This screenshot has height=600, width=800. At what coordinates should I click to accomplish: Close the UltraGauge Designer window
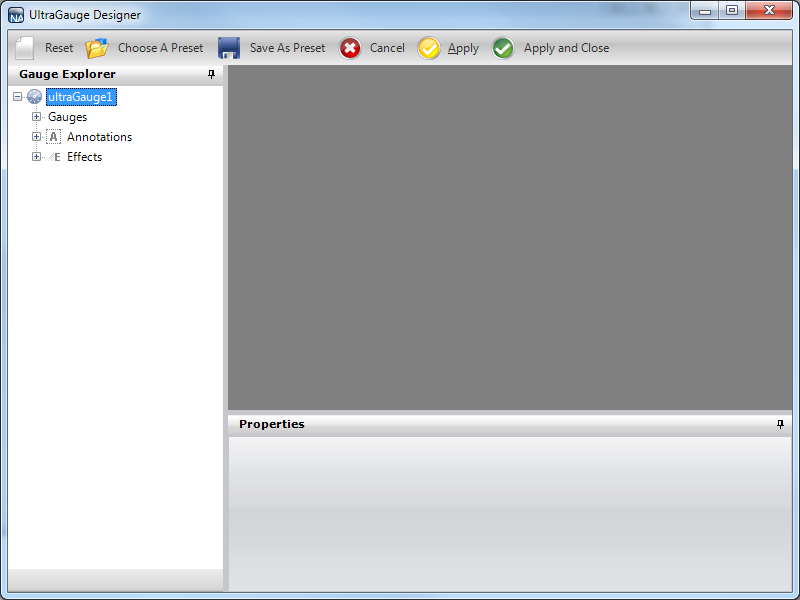point(769,11)
